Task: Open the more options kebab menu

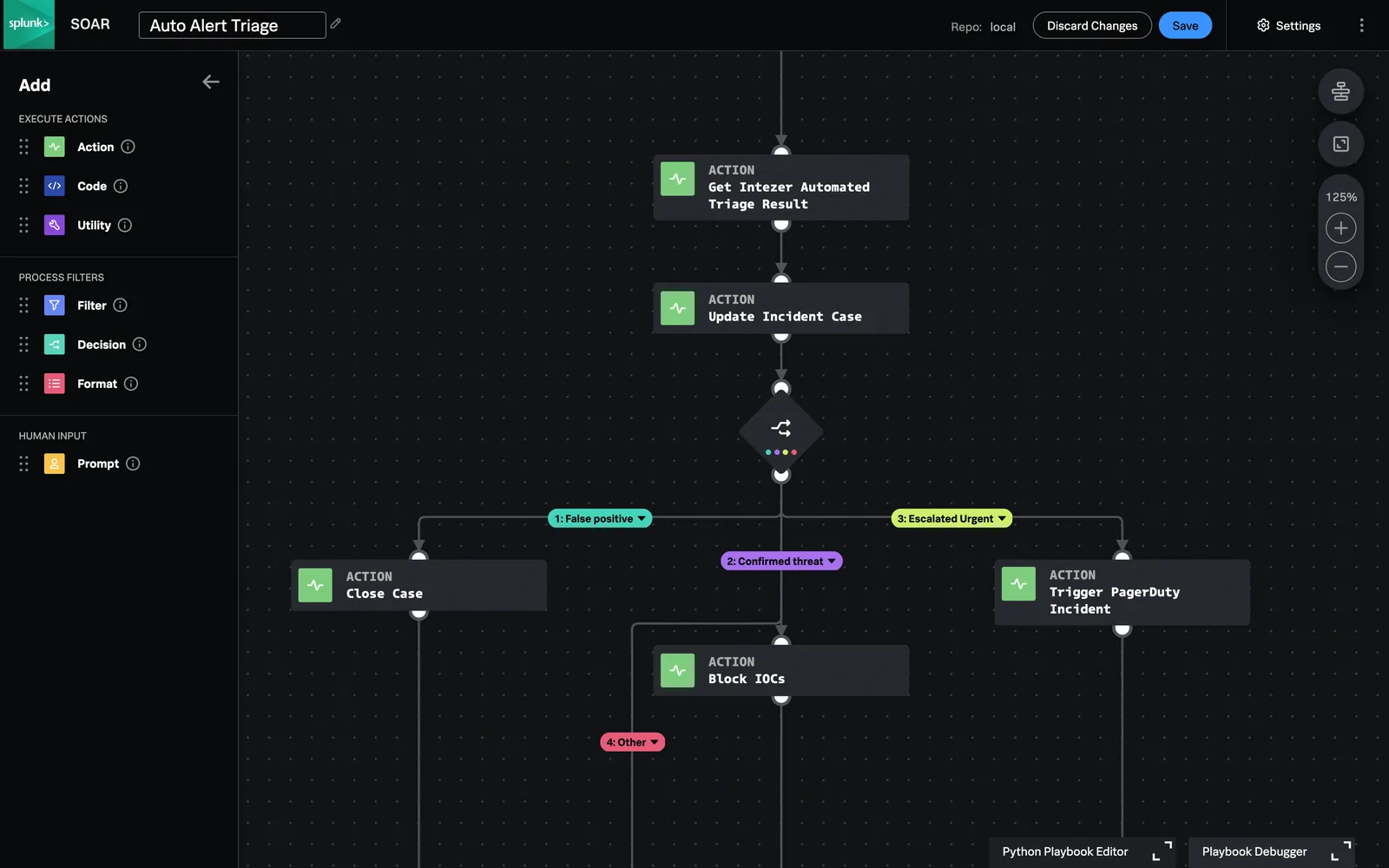Action: (1361, 25)
